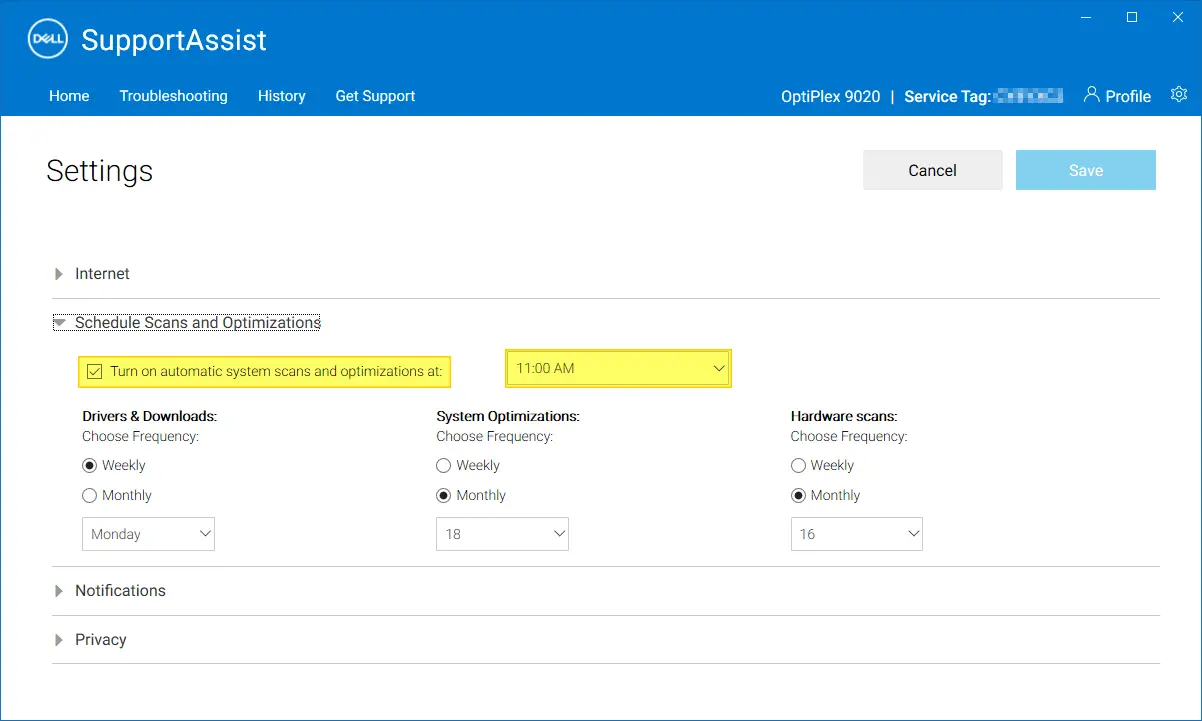The image size is (1202, 721).
Task: Close the SupportAssist window
Action: (x=1177, y=17)
